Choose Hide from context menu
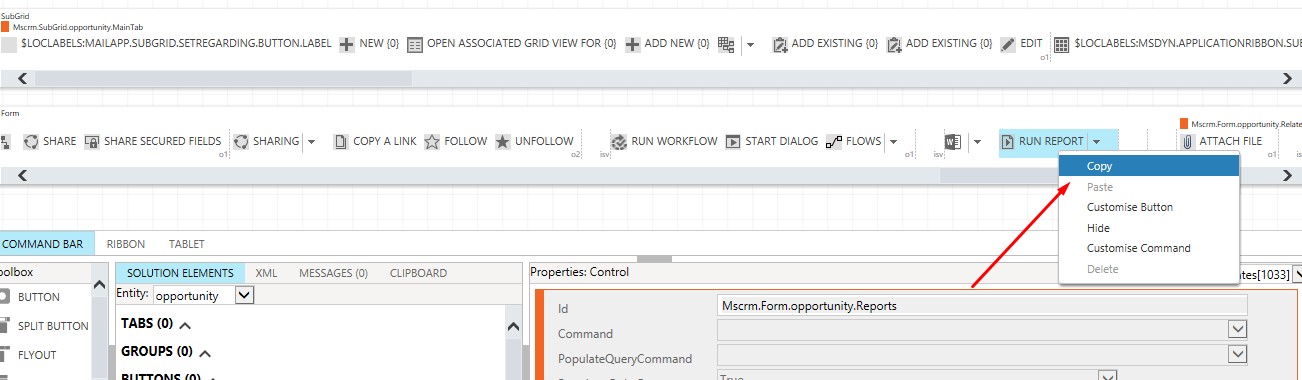 [x=1149, y=228]
